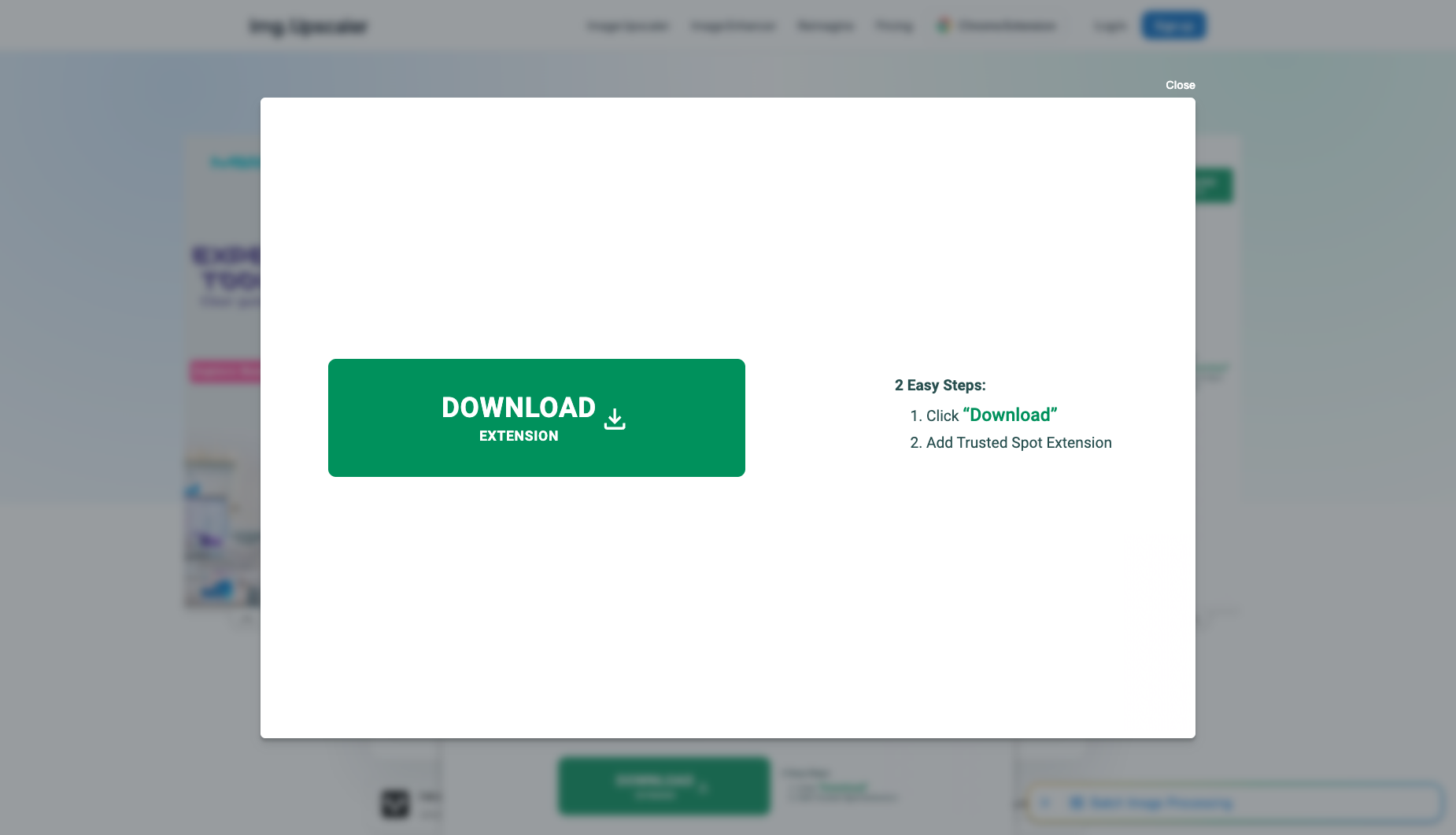Open Pricing in the blurred top navigation
The width and height of the screenshot is (1456, 835).
click(894, 26)
